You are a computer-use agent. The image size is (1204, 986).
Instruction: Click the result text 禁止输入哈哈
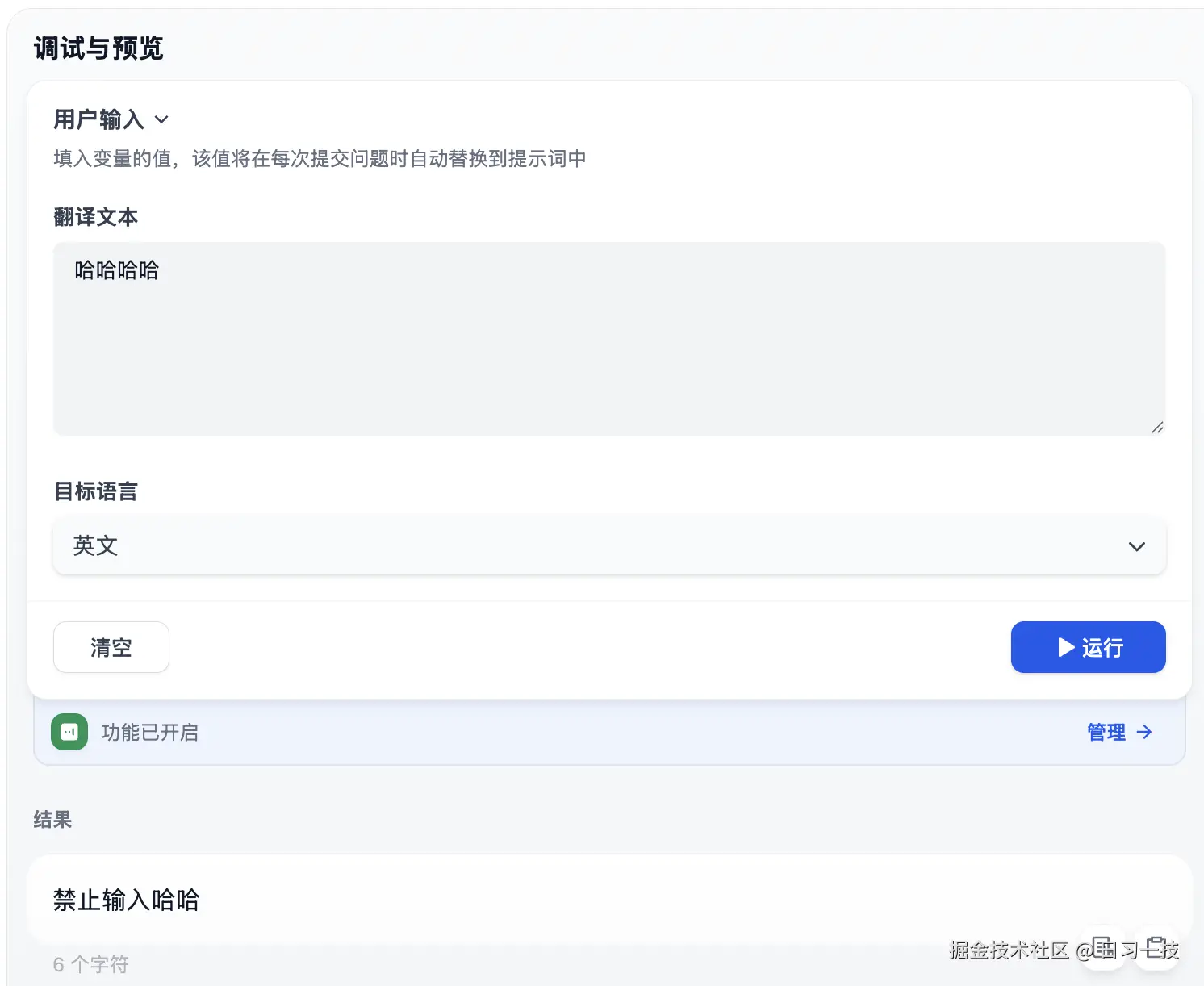tap(127, 900)
